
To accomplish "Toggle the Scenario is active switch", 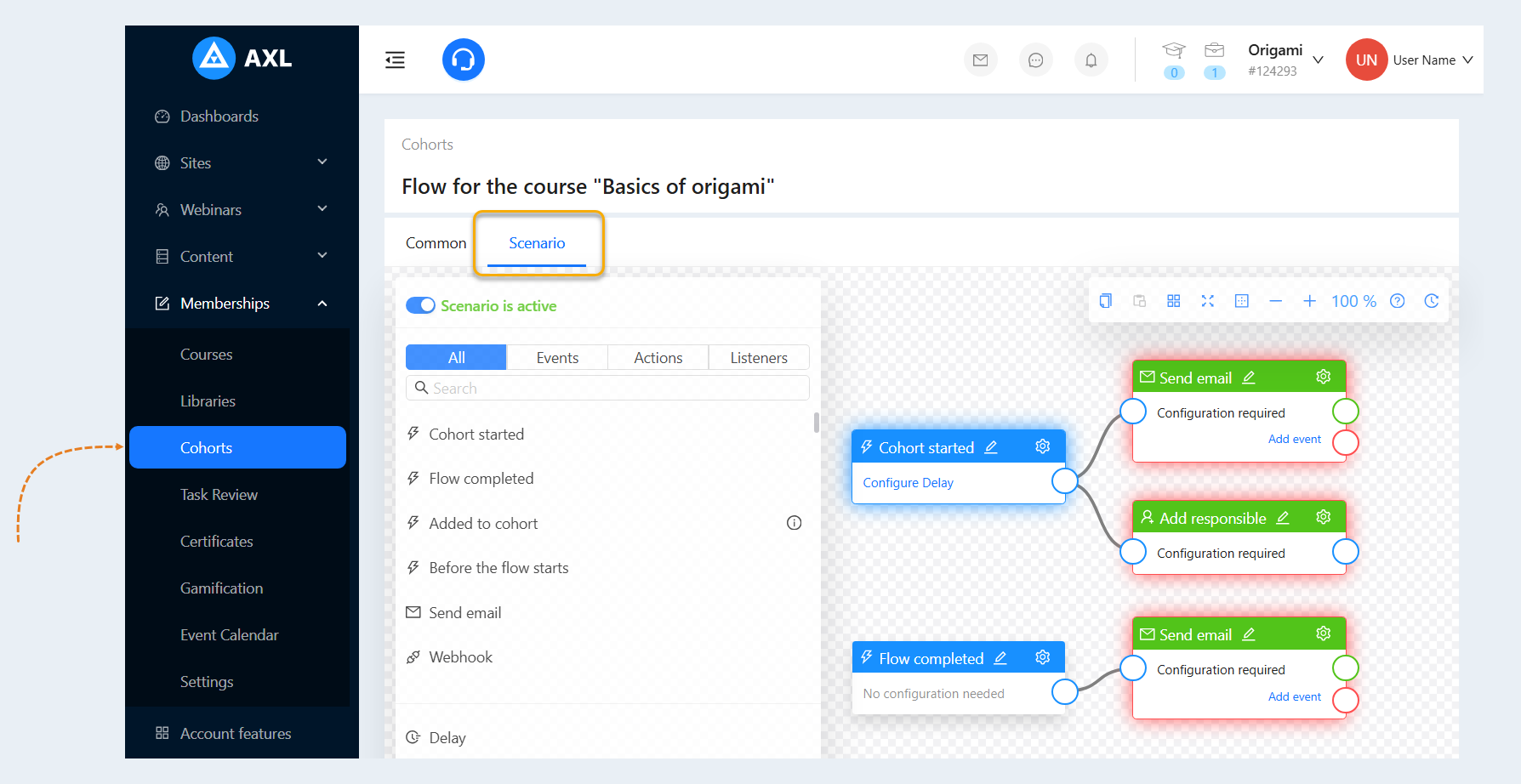I will point(420,305).
